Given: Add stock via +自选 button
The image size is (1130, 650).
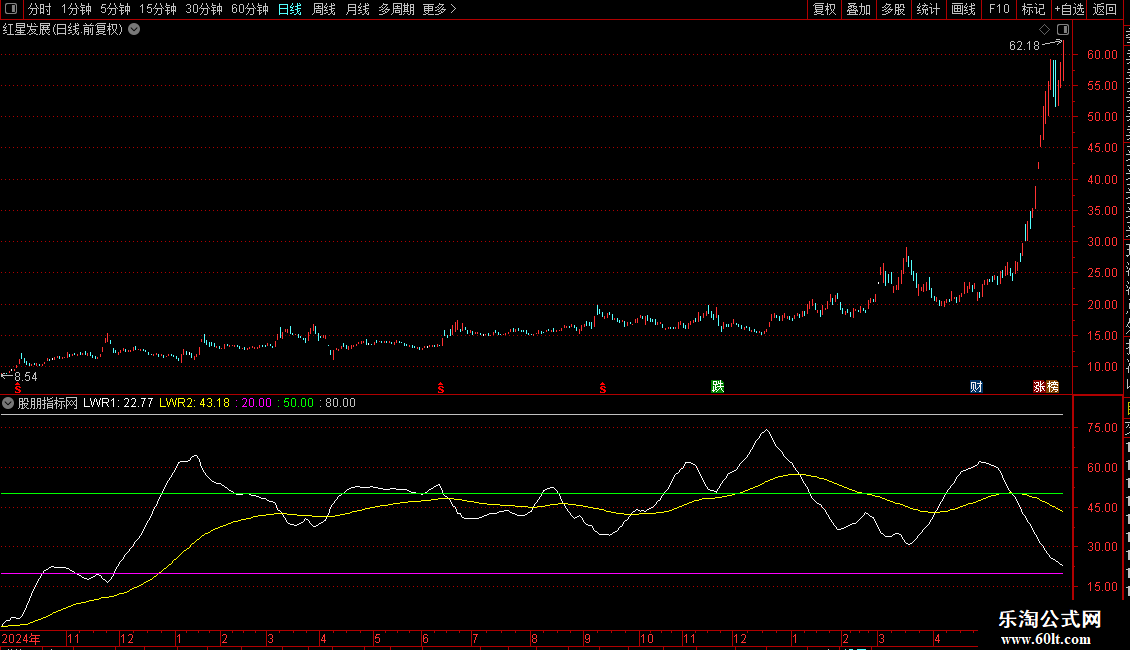Looking at the screenshot, I should tap(1069, 9).
